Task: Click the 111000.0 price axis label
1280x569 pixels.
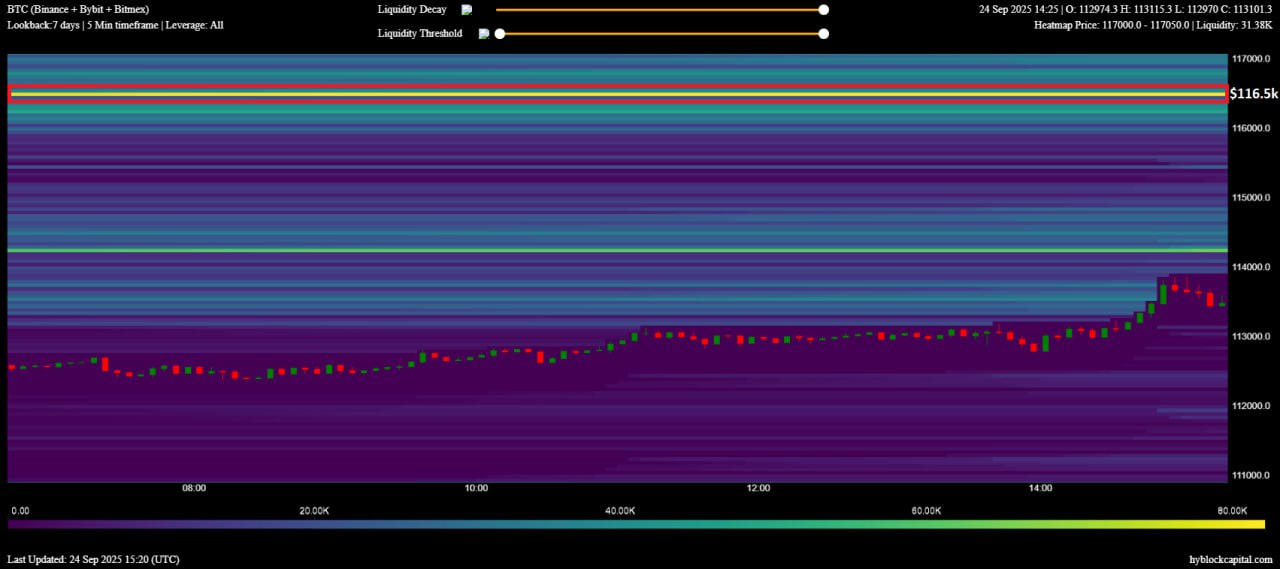Action: 1251,475
